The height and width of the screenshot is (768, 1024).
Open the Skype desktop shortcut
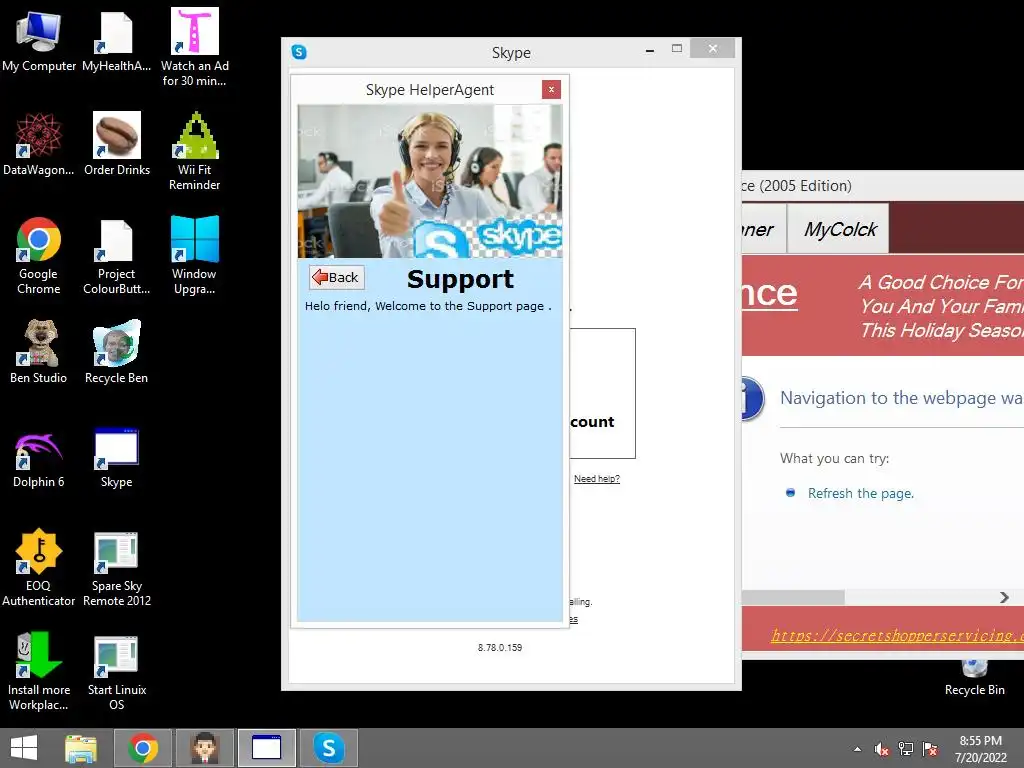coord(116,456)
